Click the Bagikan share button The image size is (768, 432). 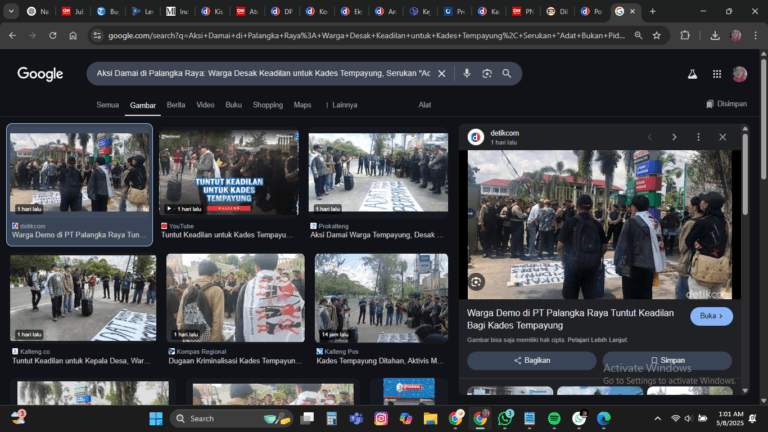click(532, 360)
